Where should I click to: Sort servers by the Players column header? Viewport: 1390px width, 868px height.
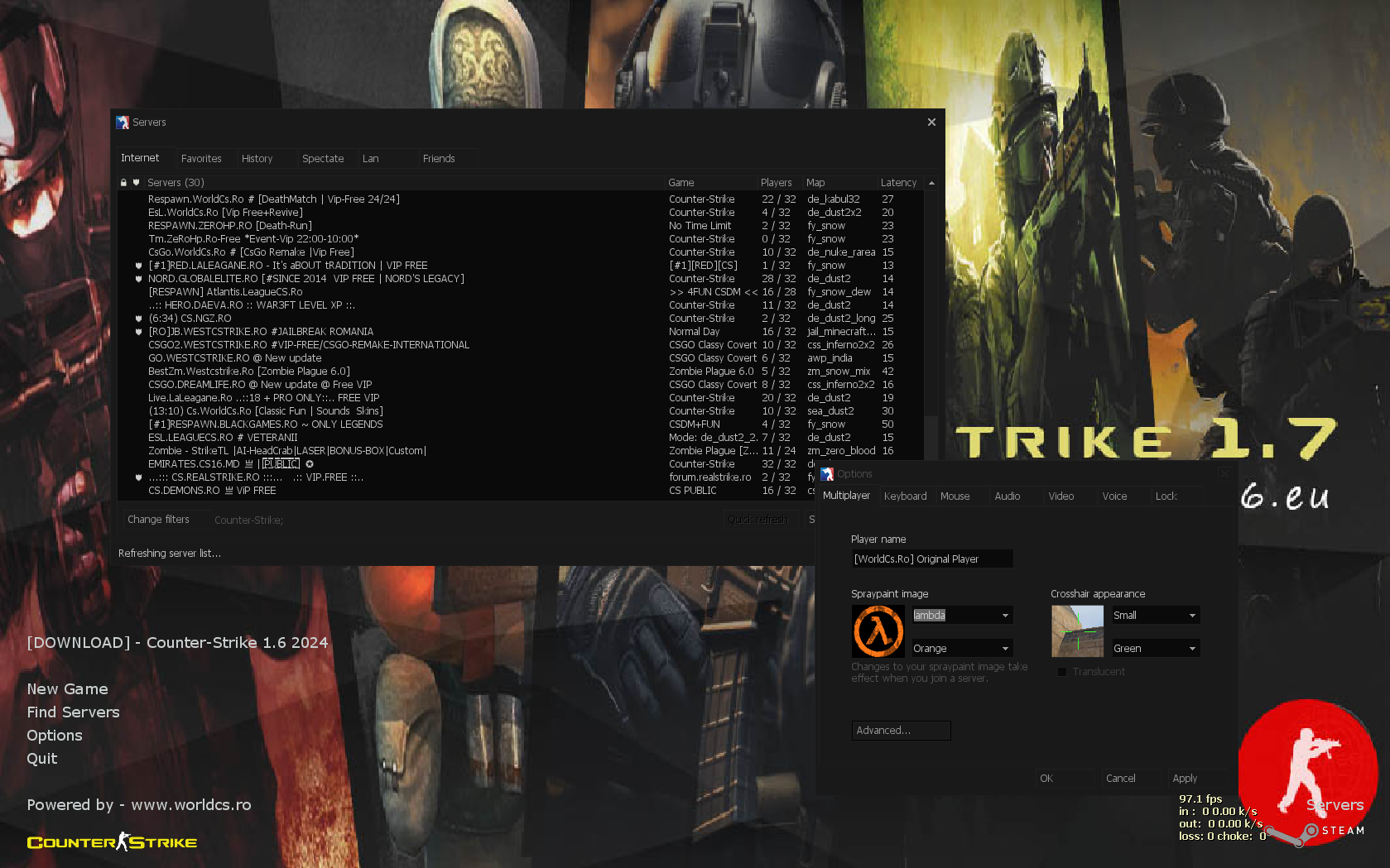(x=779, y=183)
